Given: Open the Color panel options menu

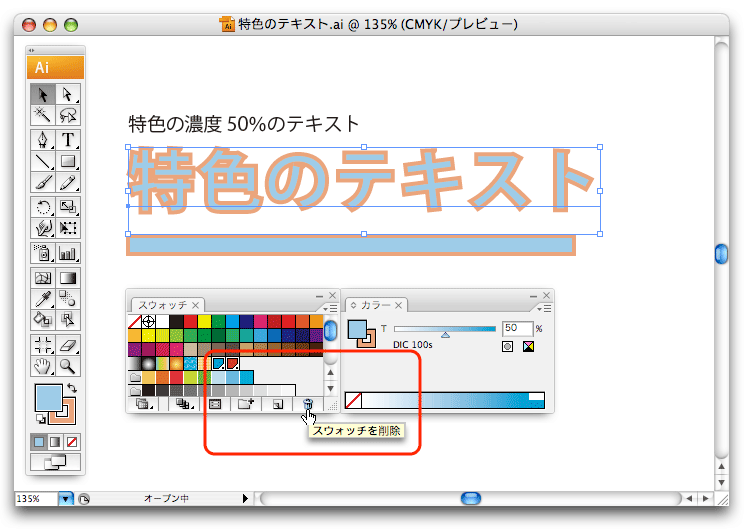Looking at the screenshot, I should click(545, 308).
